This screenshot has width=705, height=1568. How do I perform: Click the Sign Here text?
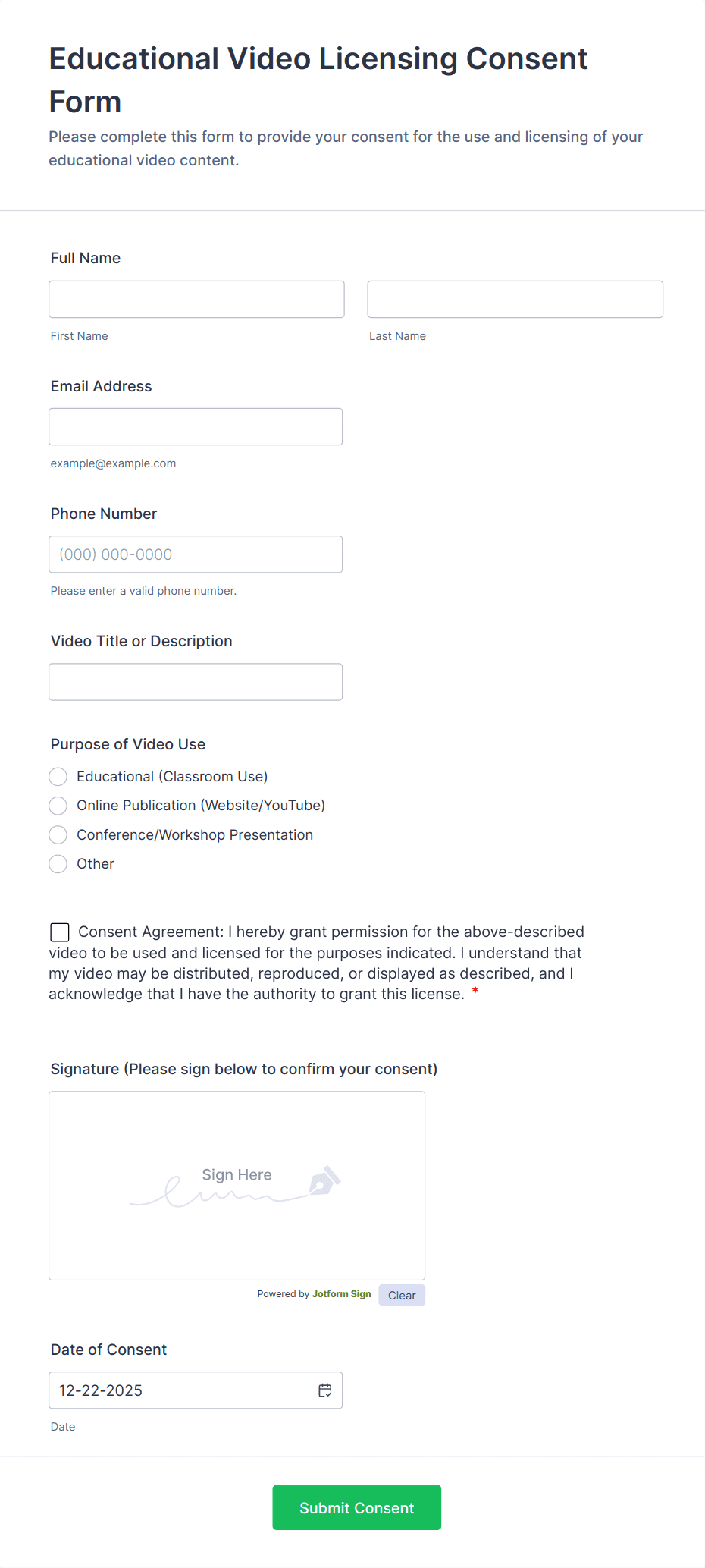tap(236, 1174)
